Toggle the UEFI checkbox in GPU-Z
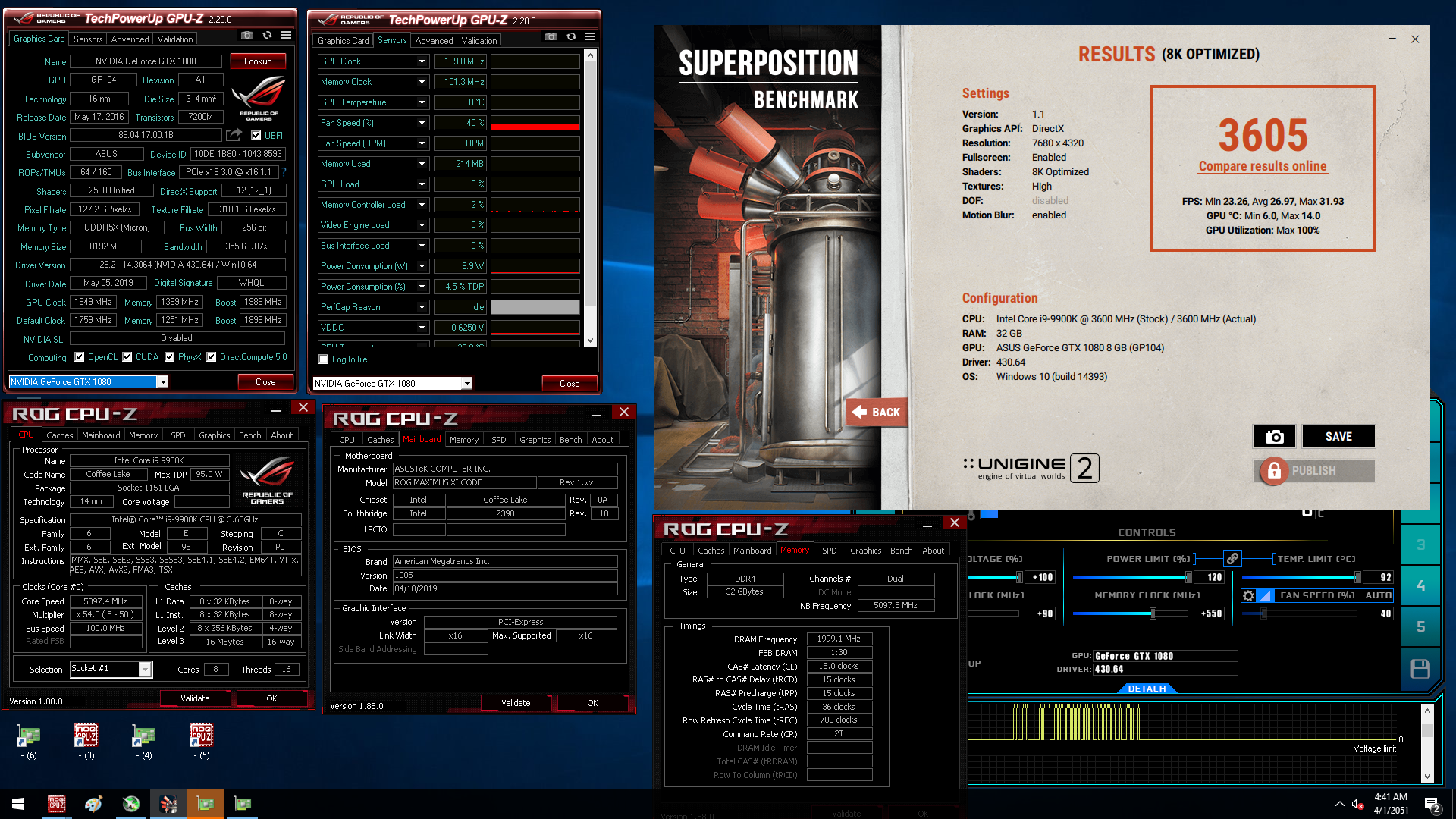Screen dimensions: 1456x819 [x=256, y=136]
